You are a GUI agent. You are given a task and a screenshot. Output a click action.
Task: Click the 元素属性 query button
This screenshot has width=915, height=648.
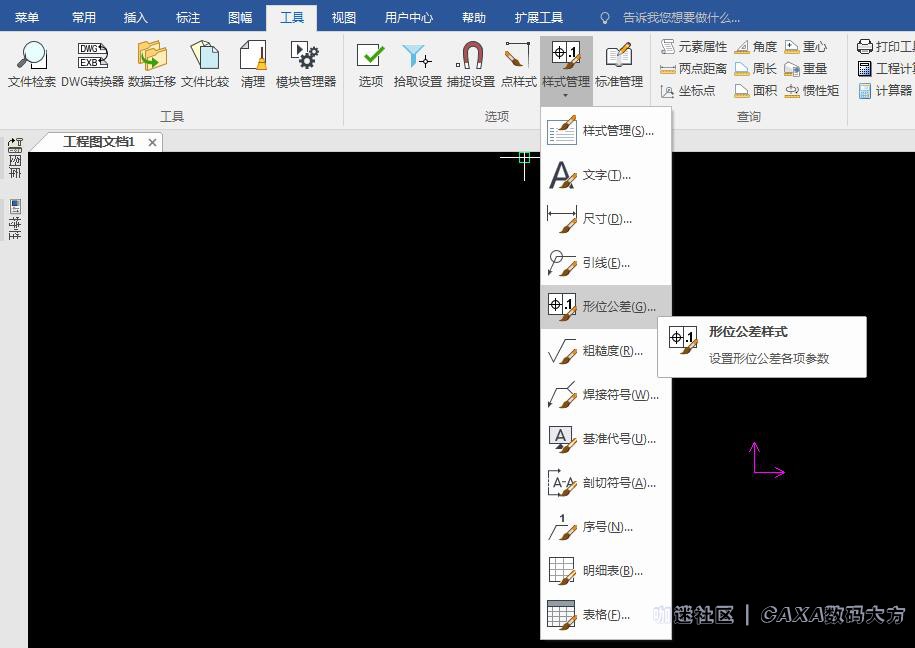(x=694, y=47)
